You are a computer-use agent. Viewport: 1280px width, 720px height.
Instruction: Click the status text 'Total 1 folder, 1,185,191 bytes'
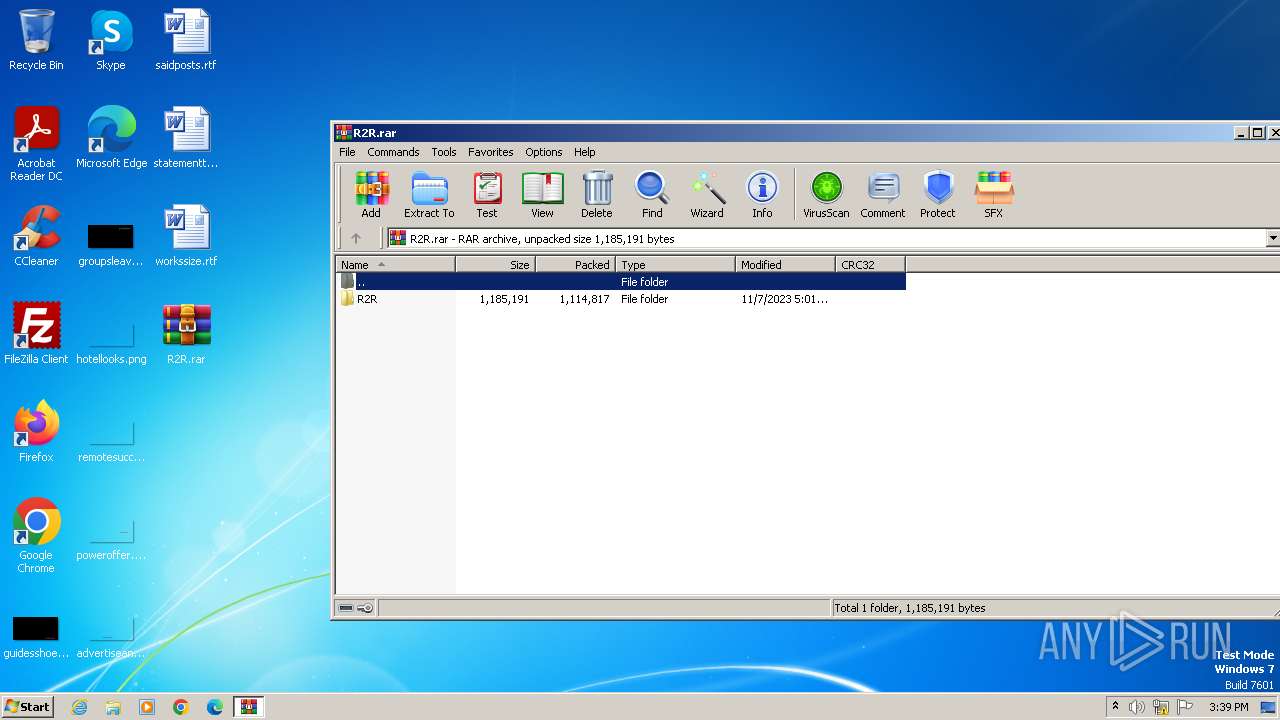(910, 608)
